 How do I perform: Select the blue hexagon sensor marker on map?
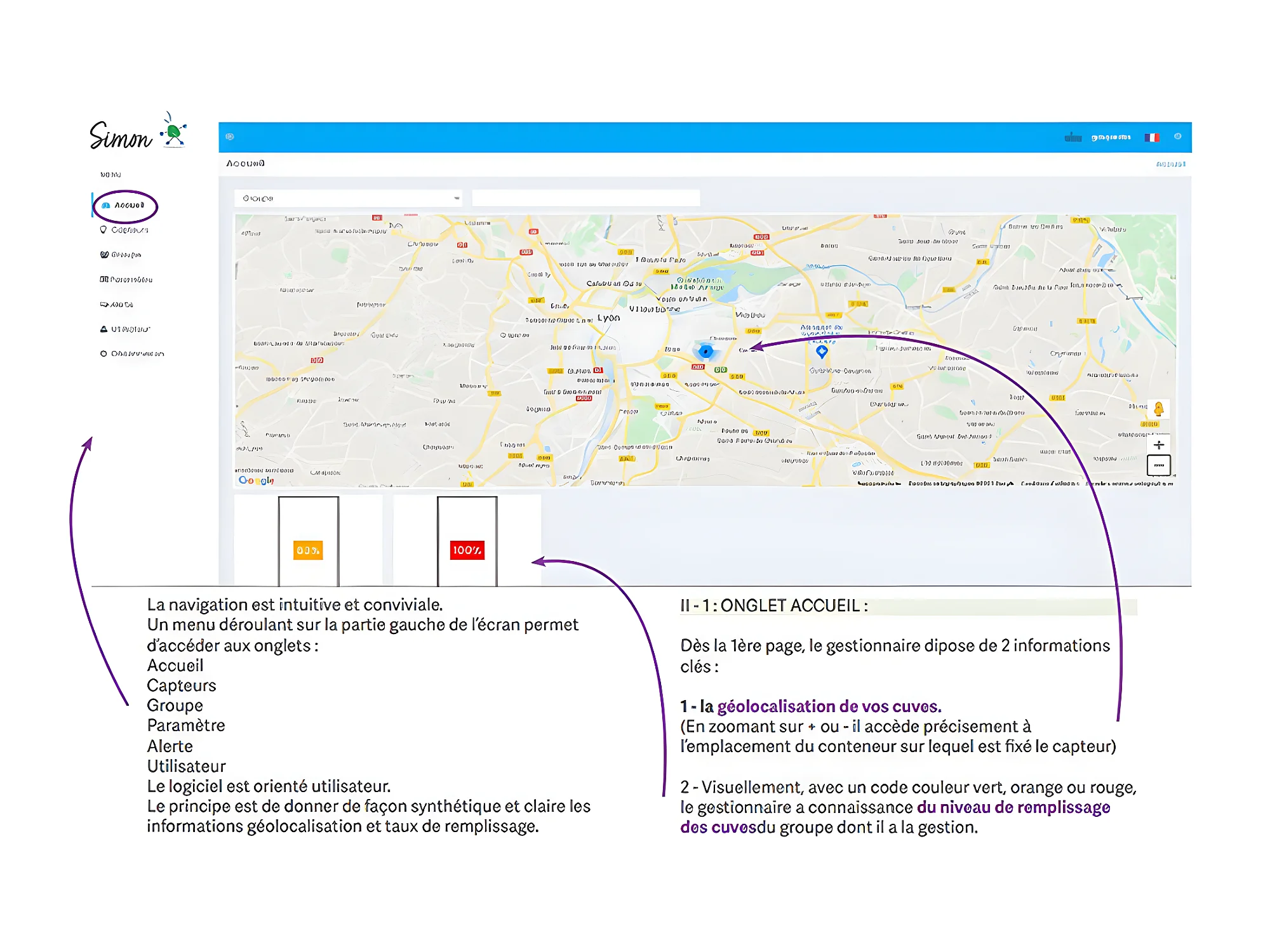[x=705, y=351]
